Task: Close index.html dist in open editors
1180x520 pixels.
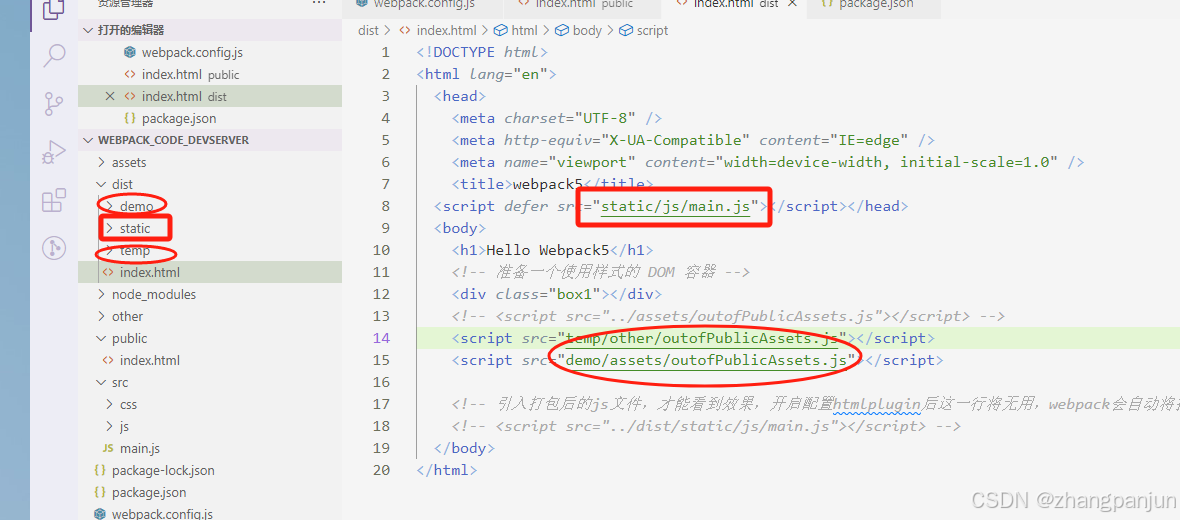Action: coord(110,96)
